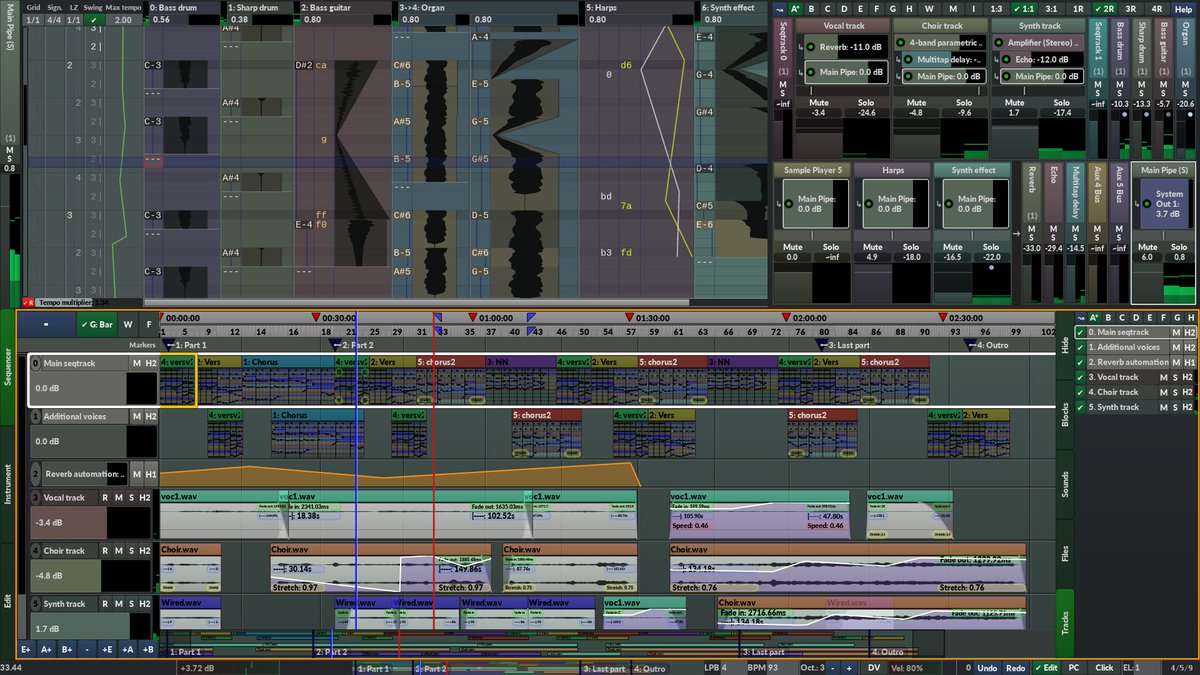Set mixer ratio to 3:1
This screenshot has width=1200, height=675.
[1051, 8]
